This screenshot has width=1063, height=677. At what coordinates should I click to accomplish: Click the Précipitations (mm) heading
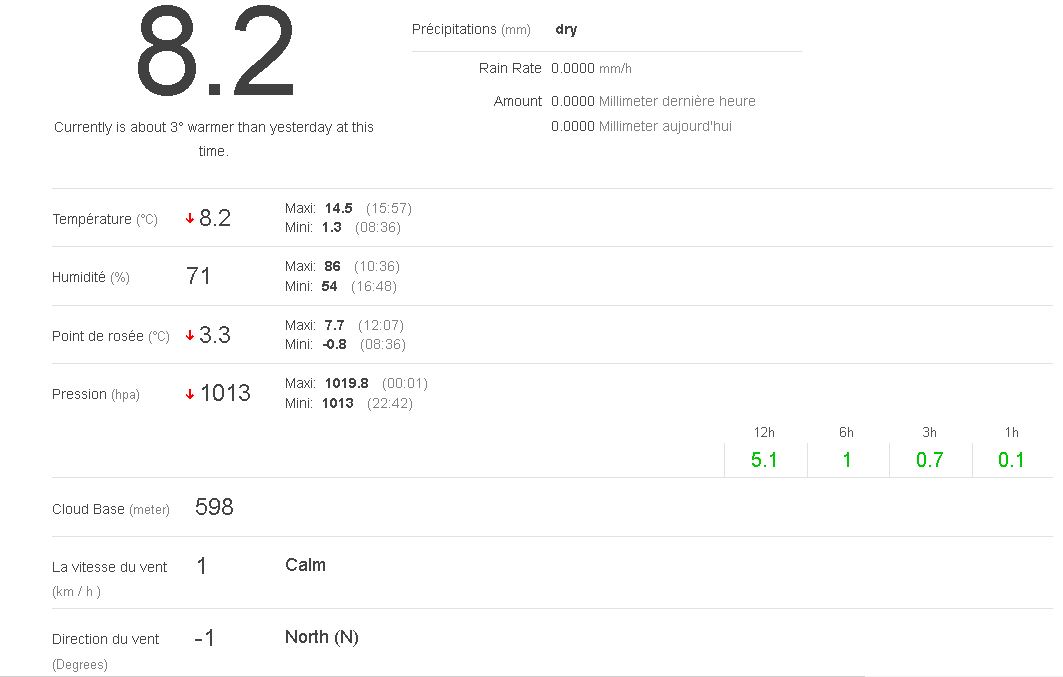click(471, 30)
